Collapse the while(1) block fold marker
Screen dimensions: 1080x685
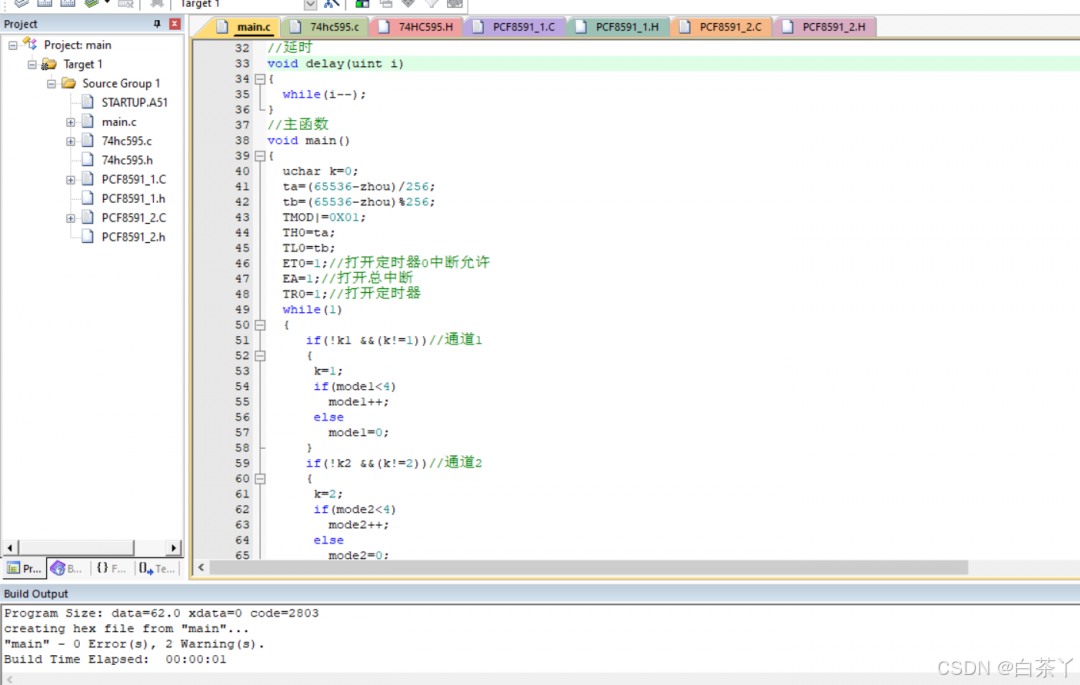point(260,325)
